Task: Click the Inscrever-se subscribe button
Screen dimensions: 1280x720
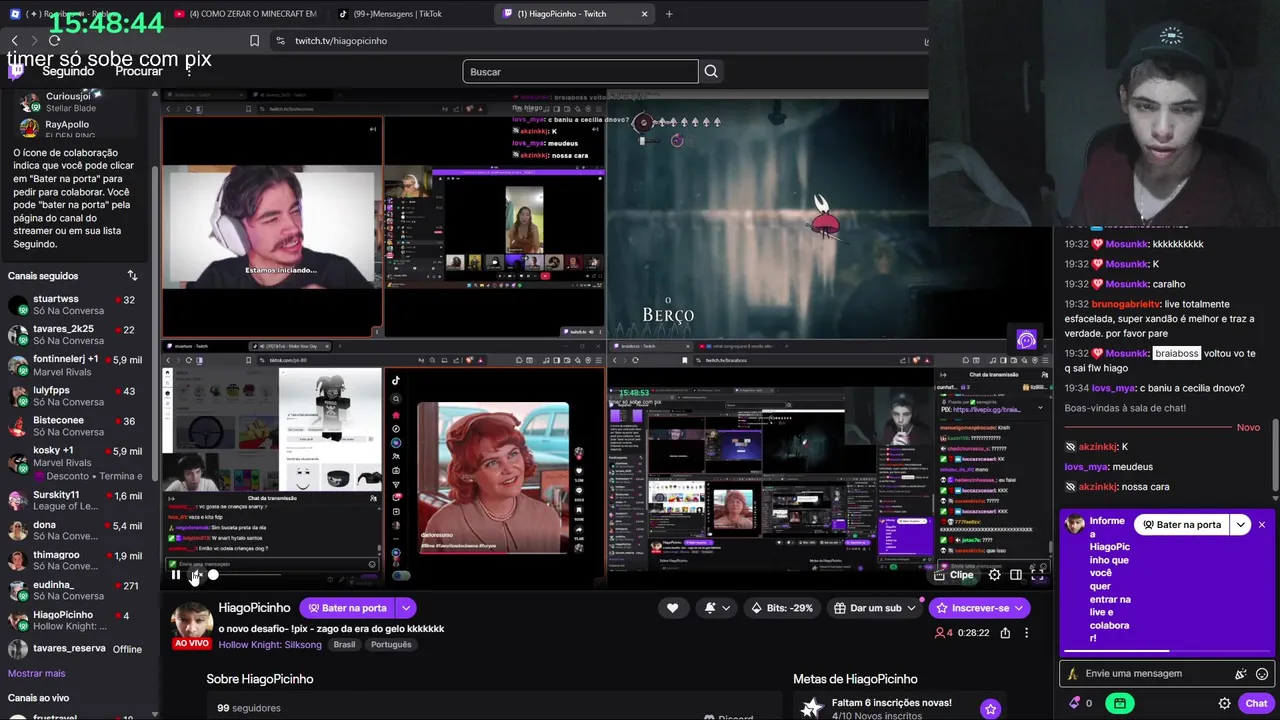Action: click(980, 608)
